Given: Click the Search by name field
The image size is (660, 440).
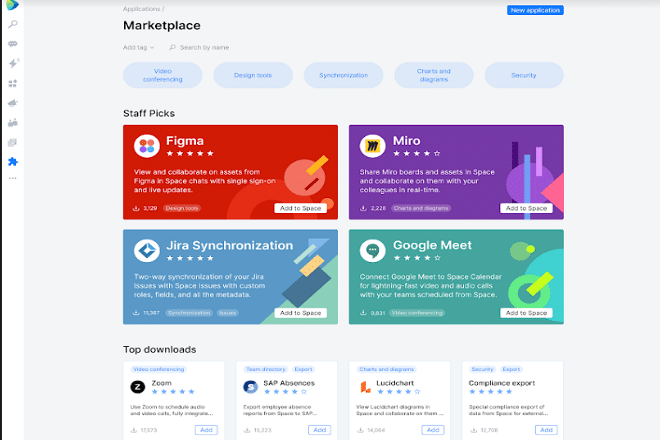Looking at the screenshot, I should [x=204, y=48].
